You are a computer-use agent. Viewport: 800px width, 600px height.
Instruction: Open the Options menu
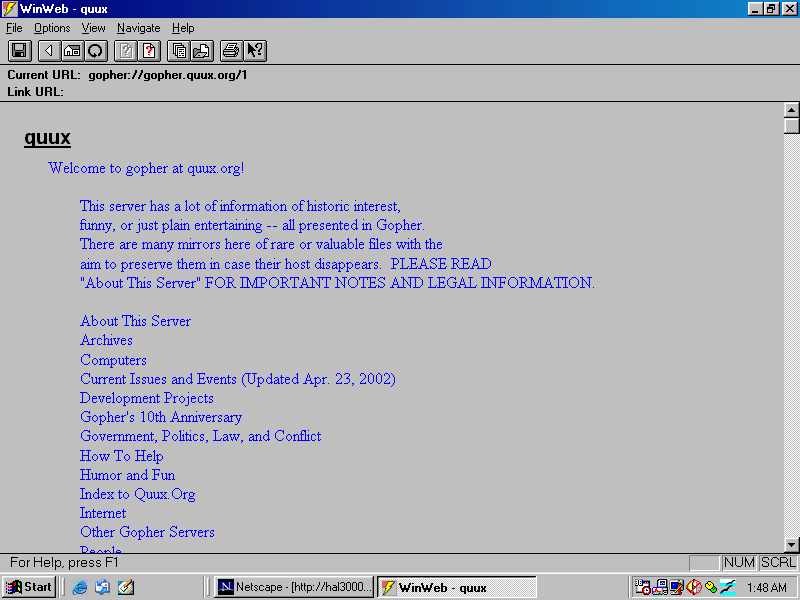click(52, 28)
